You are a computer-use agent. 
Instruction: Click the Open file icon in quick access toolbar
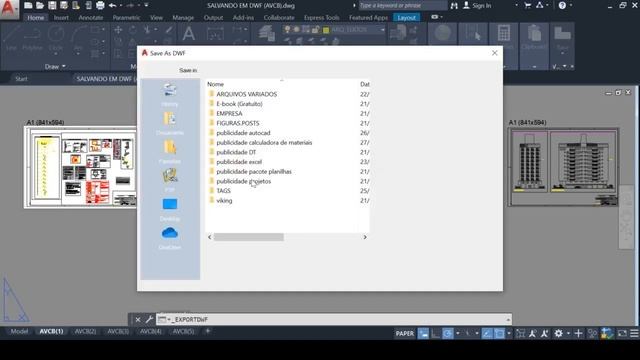[40, 5]
